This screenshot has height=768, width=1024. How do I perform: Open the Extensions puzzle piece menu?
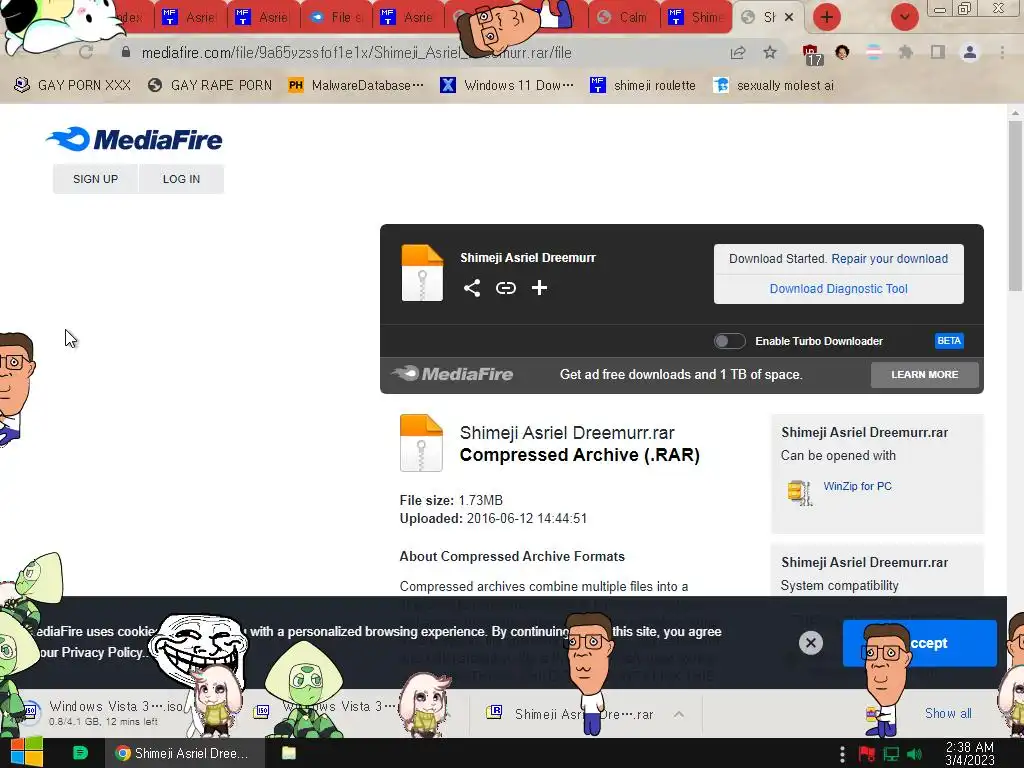(x=905, y=52)
